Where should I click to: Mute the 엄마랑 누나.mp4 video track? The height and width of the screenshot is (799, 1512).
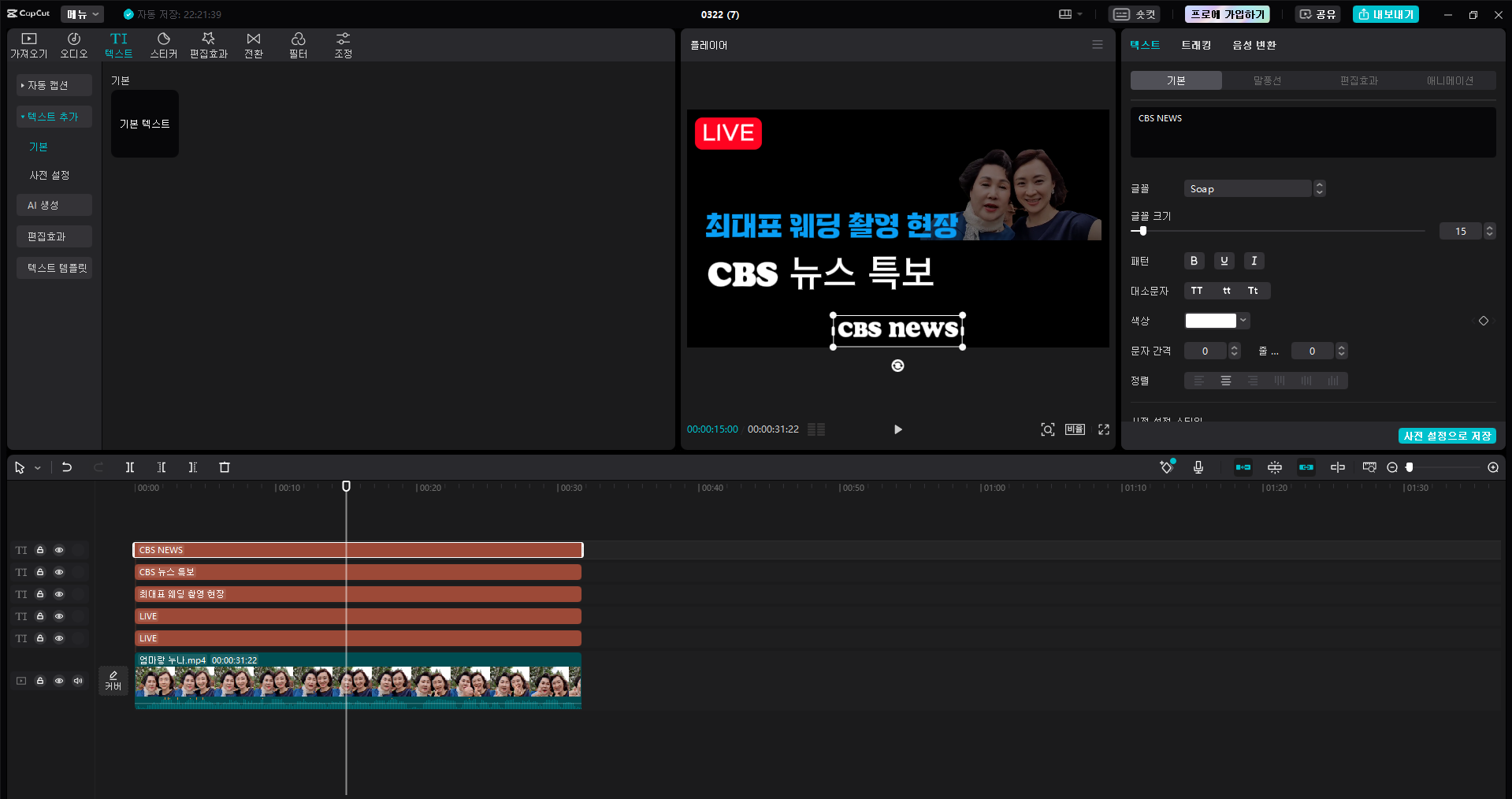(x=78, y=681)
